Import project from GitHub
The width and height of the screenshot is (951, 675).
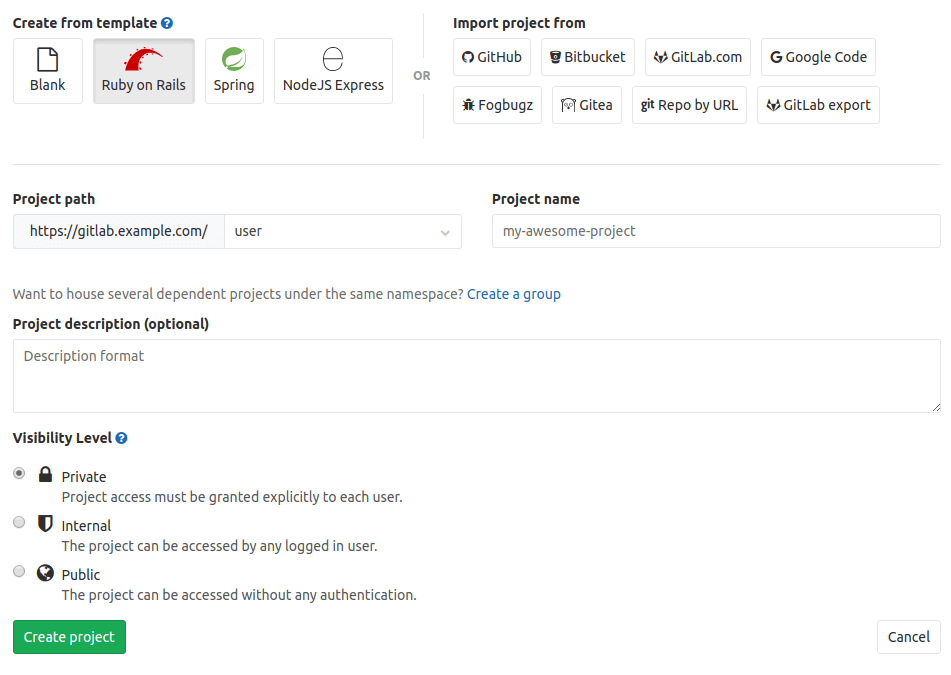[x=491, y=57]
